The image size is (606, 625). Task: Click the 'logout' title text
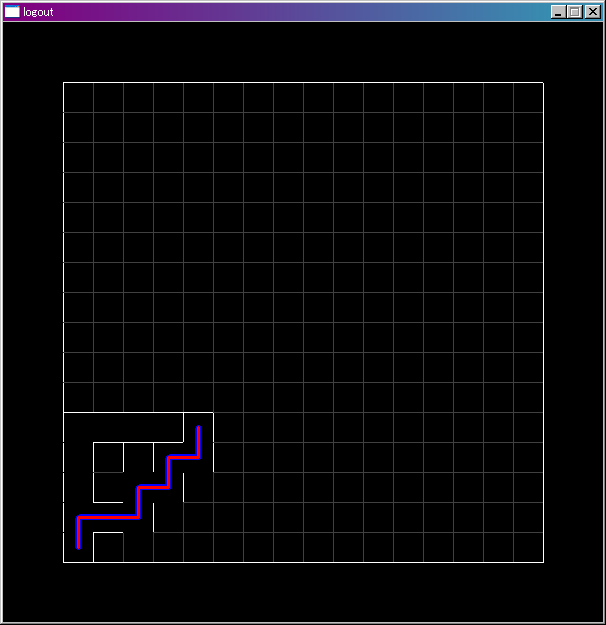pyautogui.click(x=38, y=12)
